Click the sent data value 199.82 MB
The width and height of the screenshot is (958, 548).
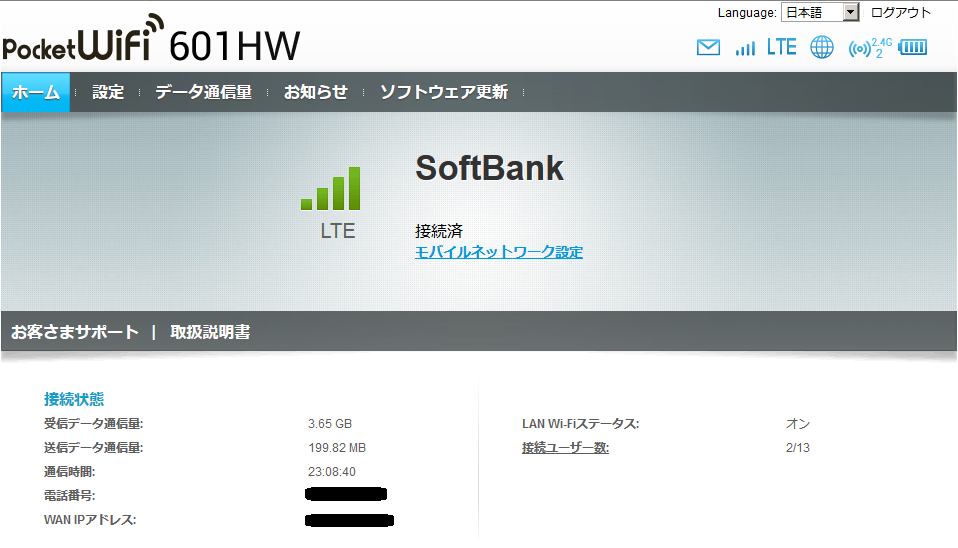click(x=337, y=448)
